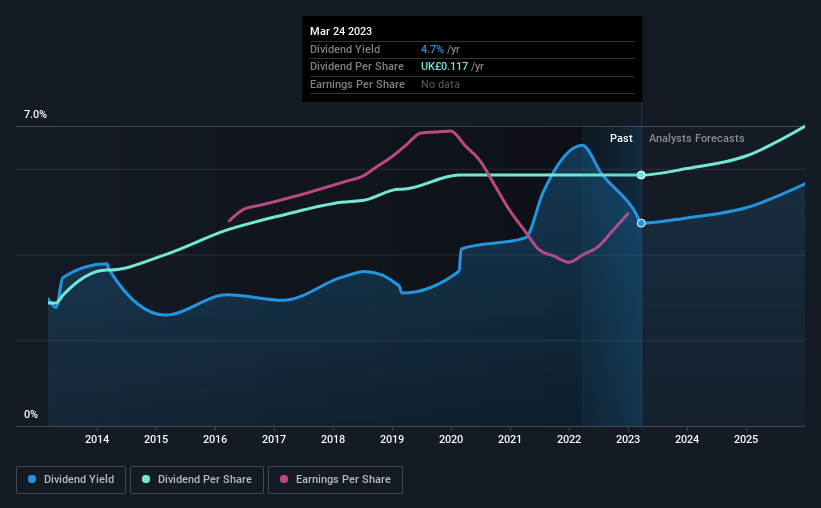Select the 2023 label on the x-axis

[628, 439]
